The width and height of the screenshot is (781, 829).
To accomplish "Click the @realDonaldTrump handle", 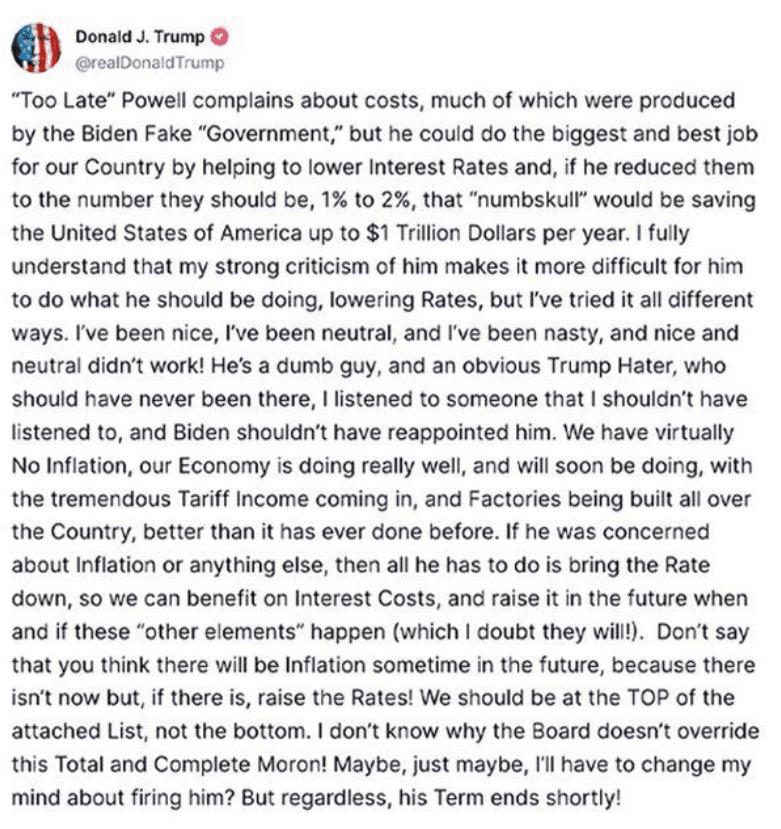I will [x=150, y=63].
